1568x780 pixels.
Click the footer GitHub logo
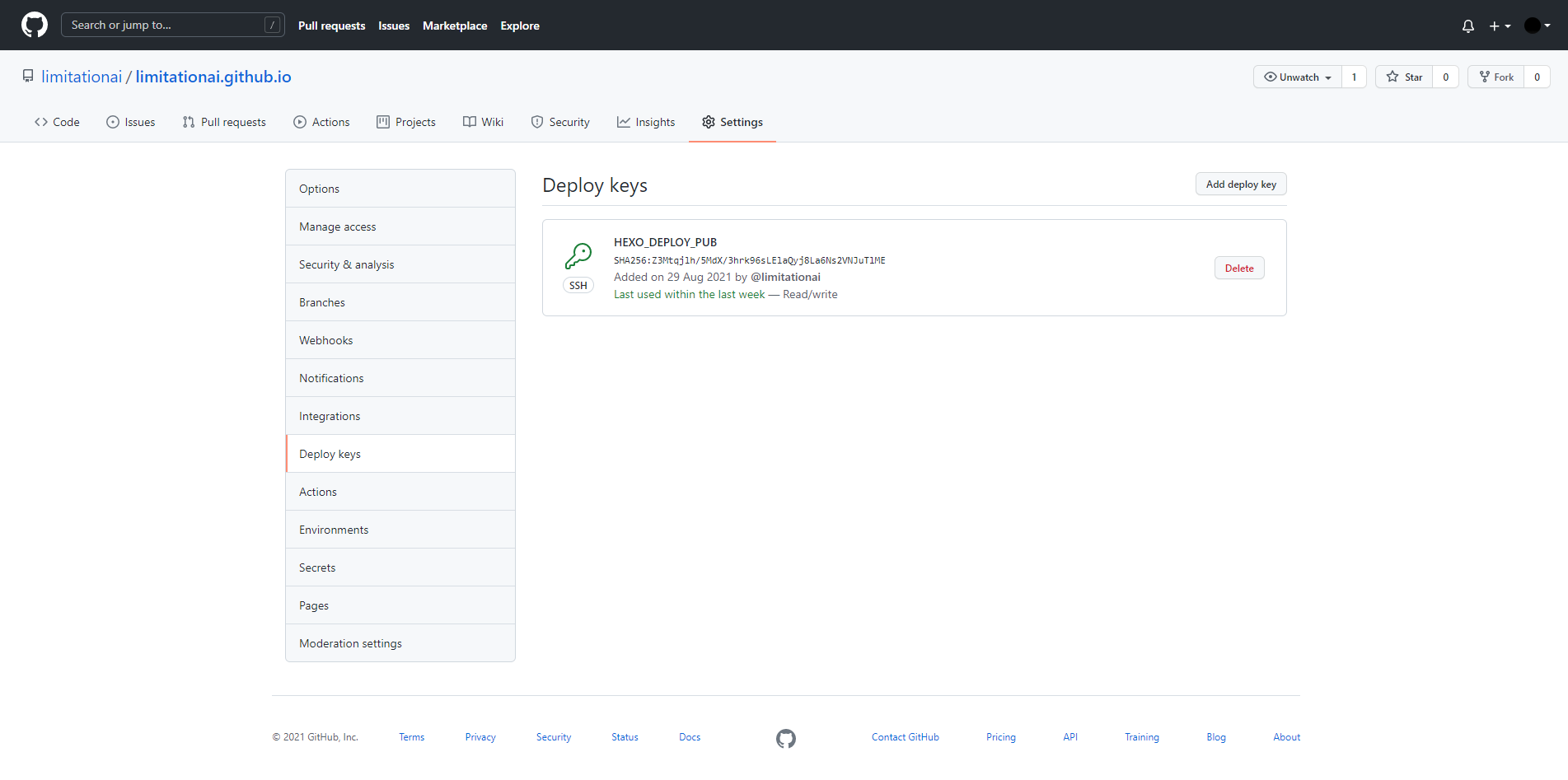[x=786, y=739]
